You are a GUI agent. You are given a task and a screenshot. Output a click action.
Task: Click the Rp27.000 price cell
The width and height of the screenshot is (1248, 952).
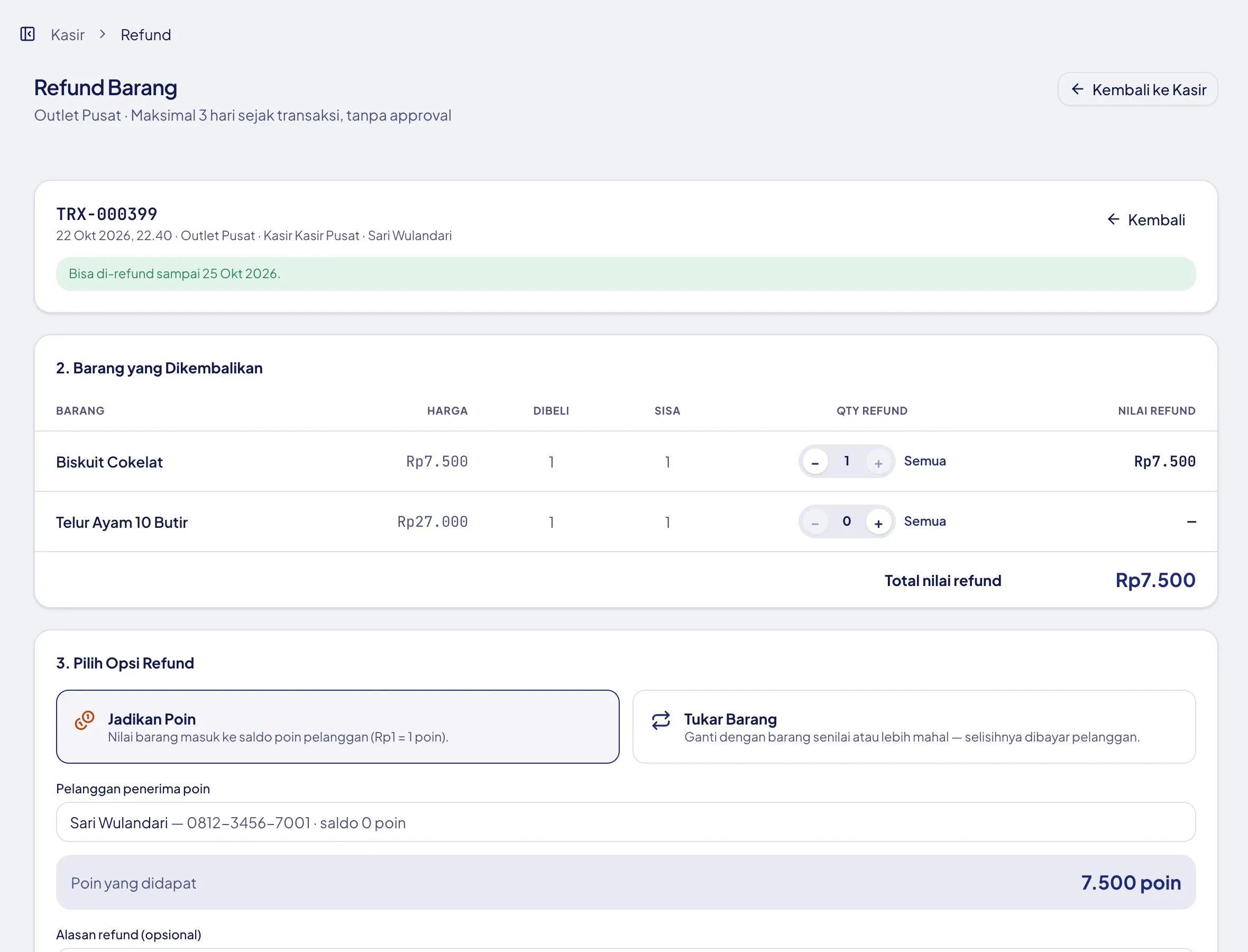[x=432, y=522]
